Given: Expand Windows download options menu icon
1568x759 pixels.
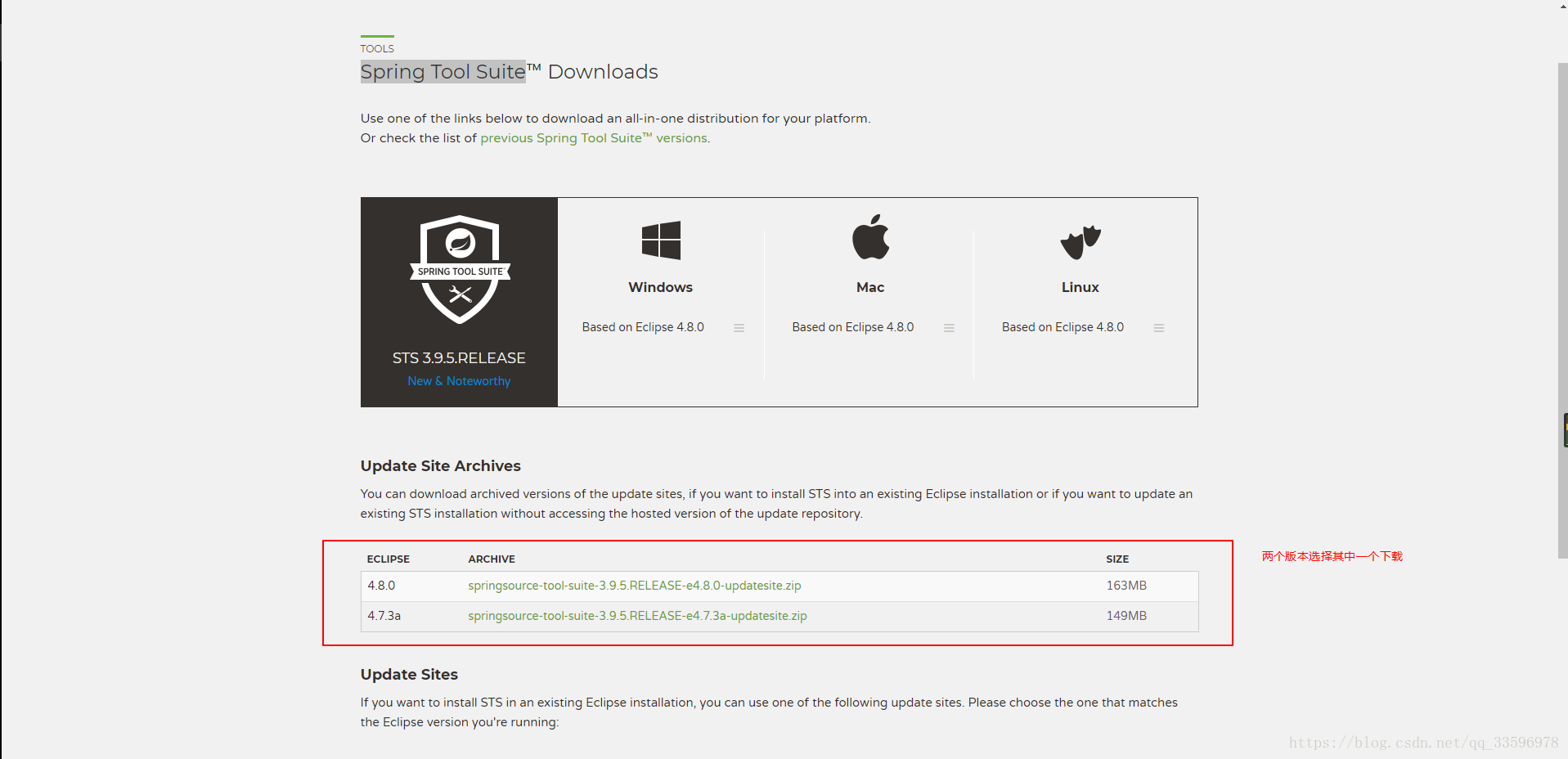Looking at the screenshot, I should pyautogui.click(x=739, y=328).
